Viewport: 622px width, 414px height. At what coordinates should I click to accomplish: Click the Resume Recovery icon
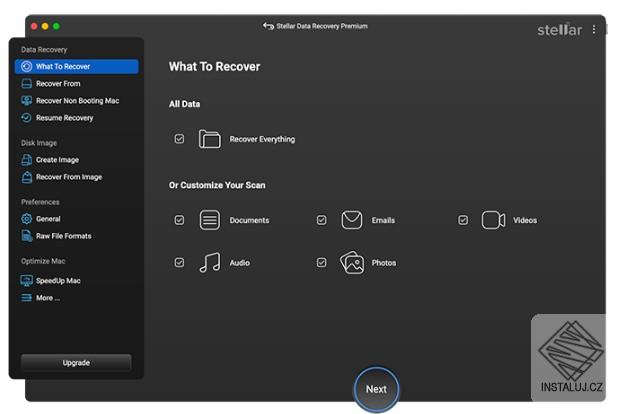tap(27, 118)
